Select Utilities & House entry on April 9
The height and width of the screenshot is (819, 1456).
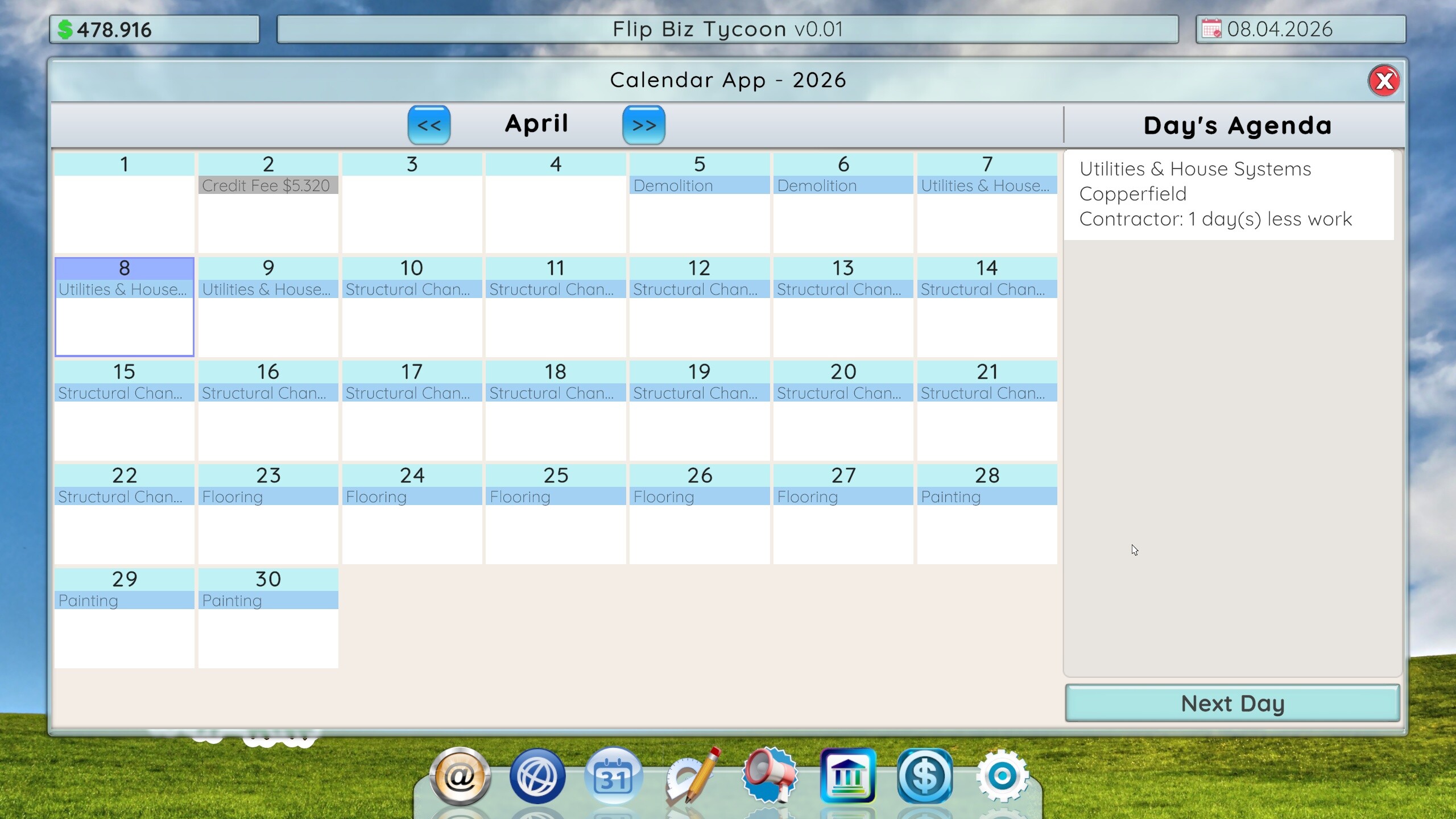268,289
